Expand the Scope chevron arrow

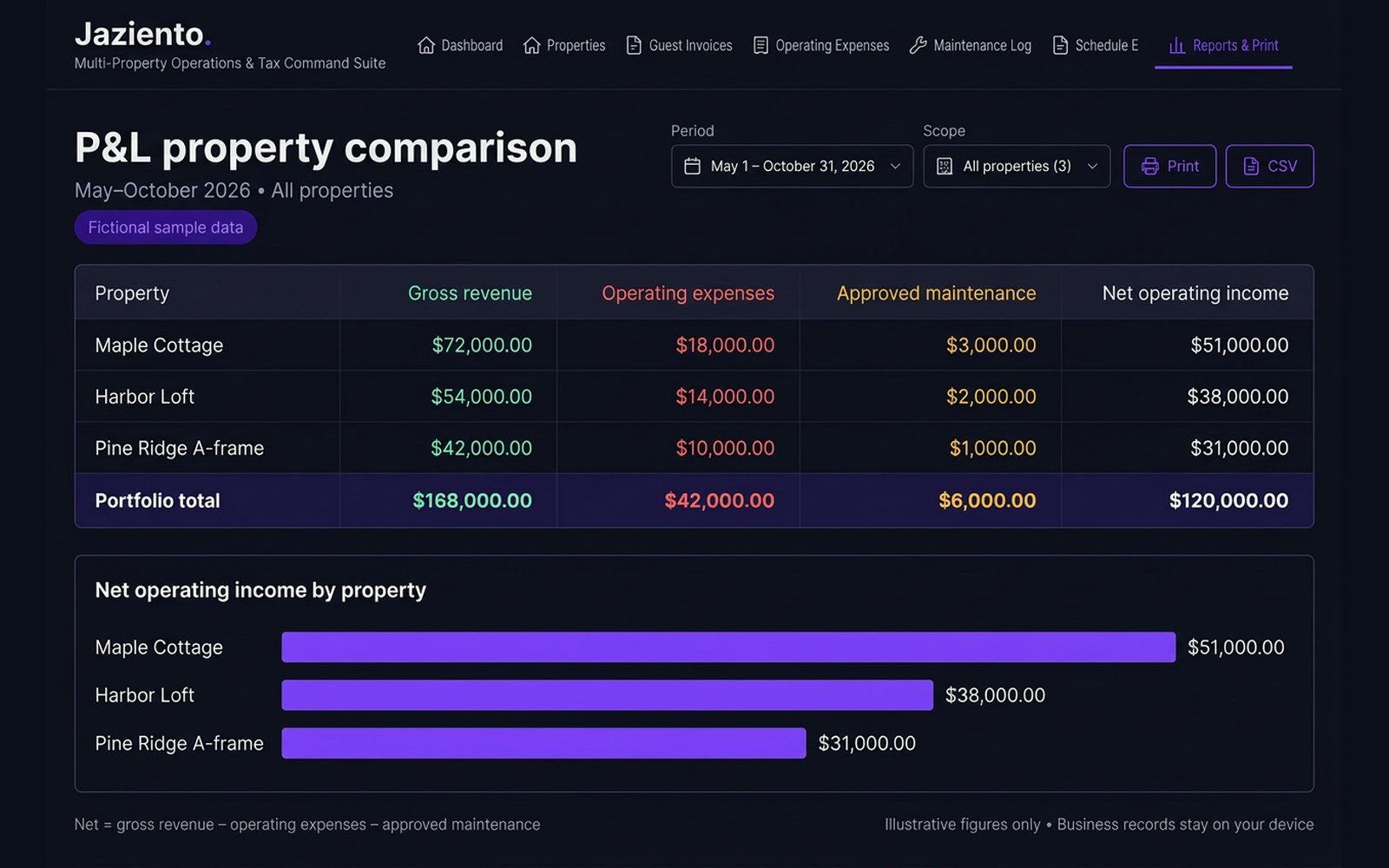click(1092, 166)
